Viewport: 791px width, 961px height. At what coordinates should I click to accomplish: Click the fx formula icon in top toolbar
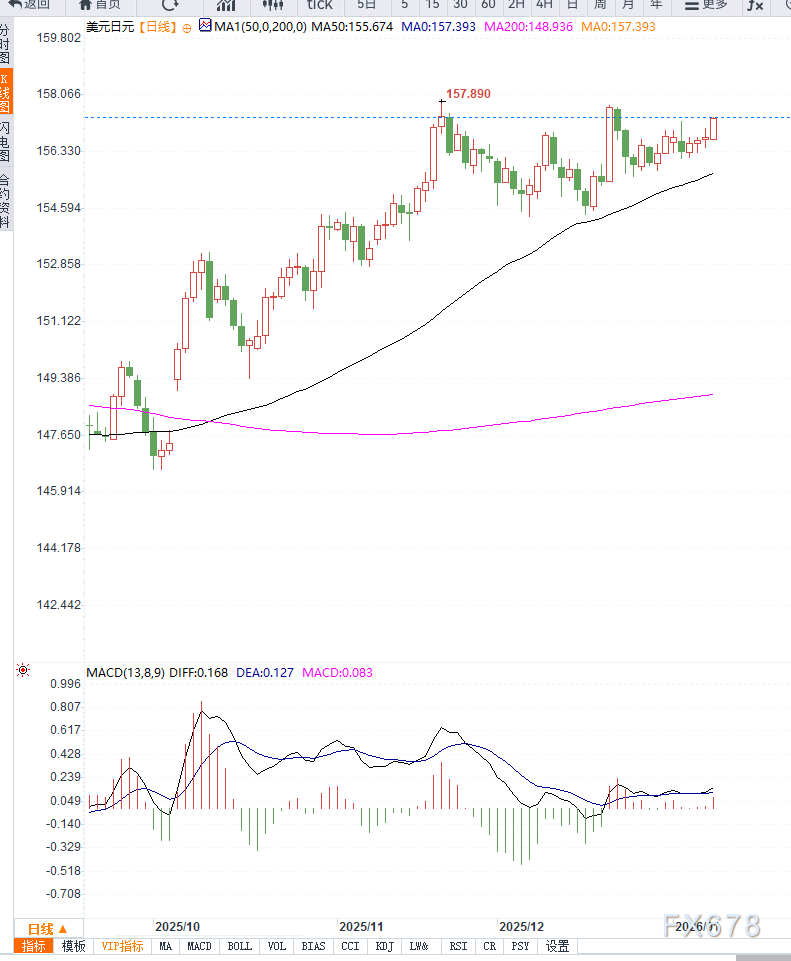tap(755, 5)
